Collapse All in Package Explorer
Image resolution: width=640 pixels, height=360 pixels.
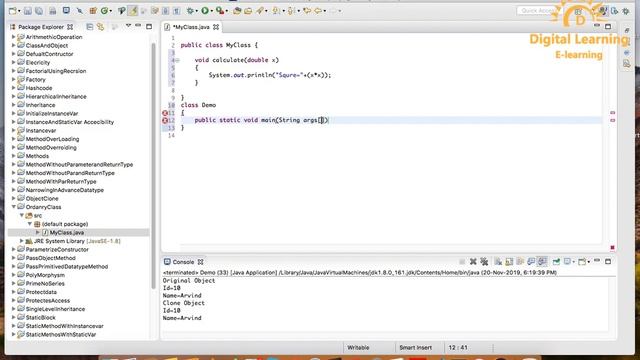click(x=90, y=27)
